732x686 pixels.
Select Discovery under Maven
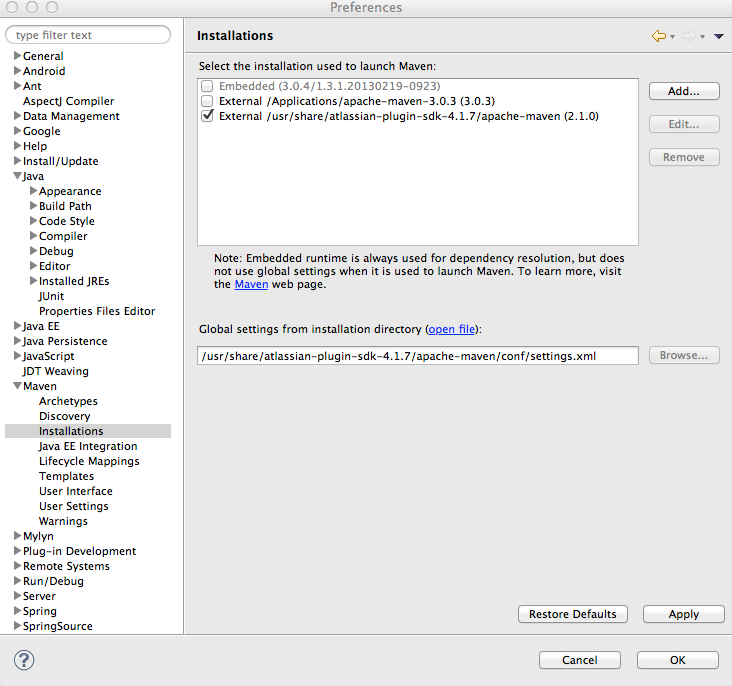tap(65, 416)
